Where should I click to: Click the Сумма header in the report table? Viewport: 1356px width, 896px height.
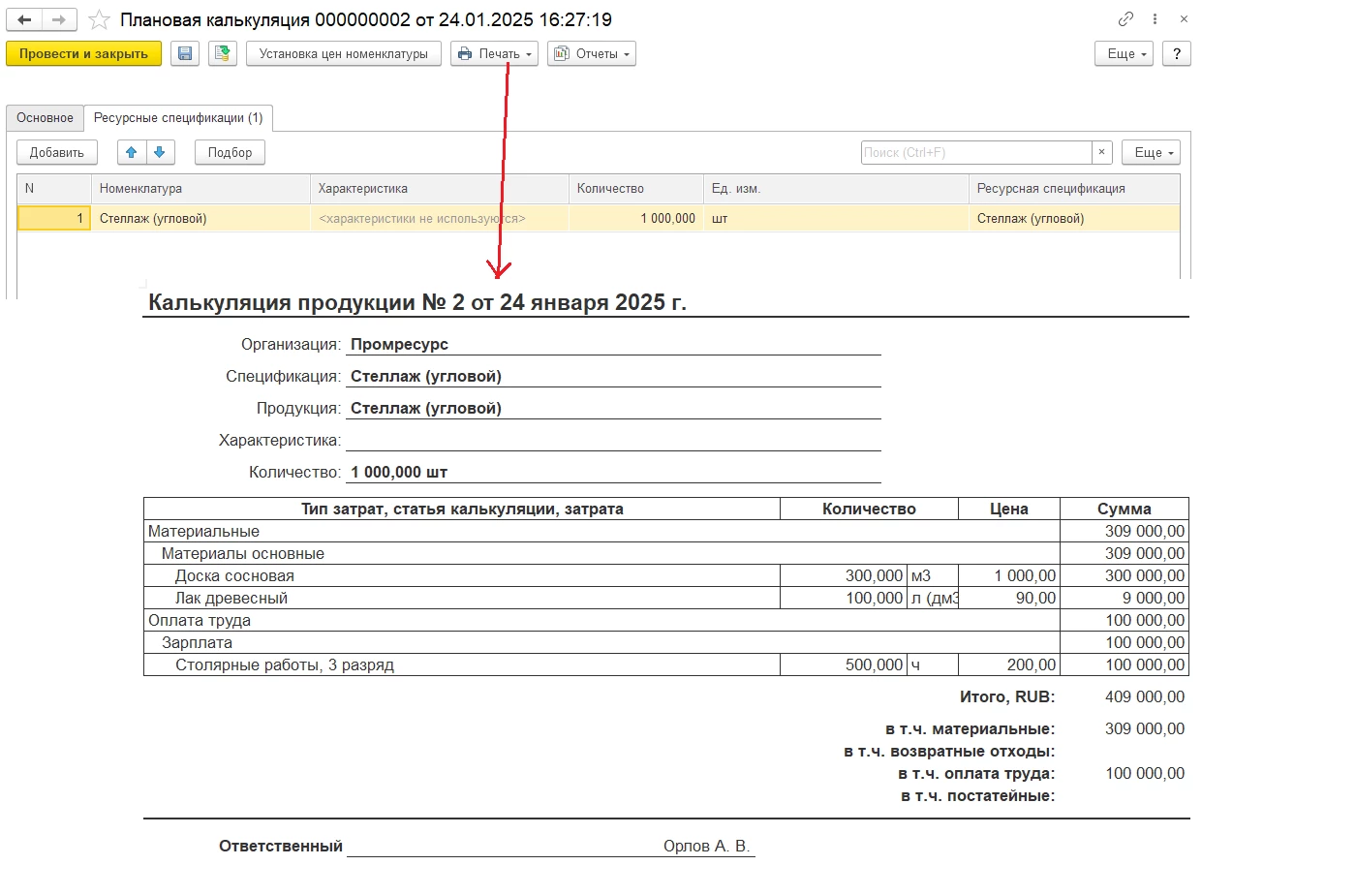(1124, 509)
